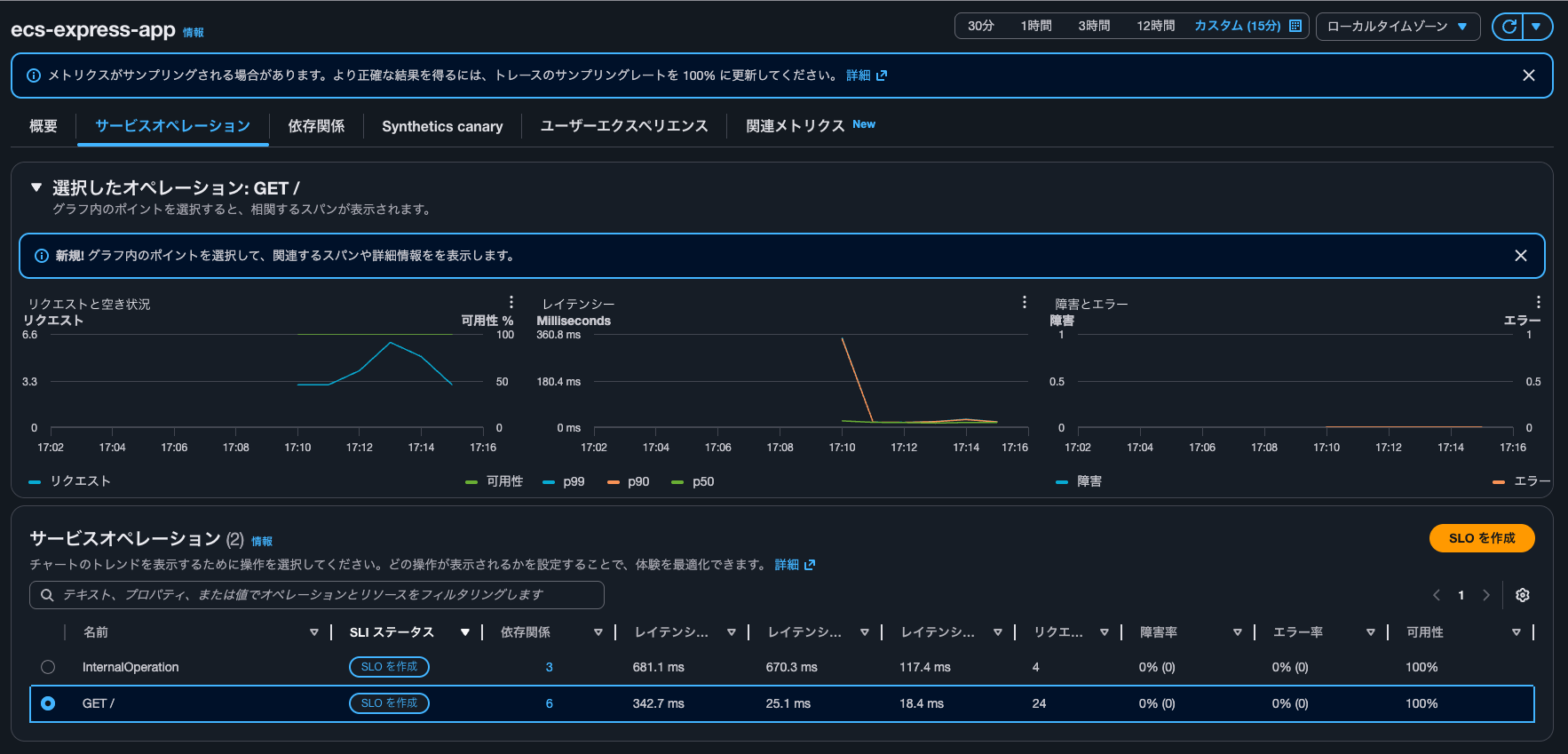Open dependencies count 6 for GET /
The height and width of the screenshot is (754, 1568).
(x=549, y=703)
